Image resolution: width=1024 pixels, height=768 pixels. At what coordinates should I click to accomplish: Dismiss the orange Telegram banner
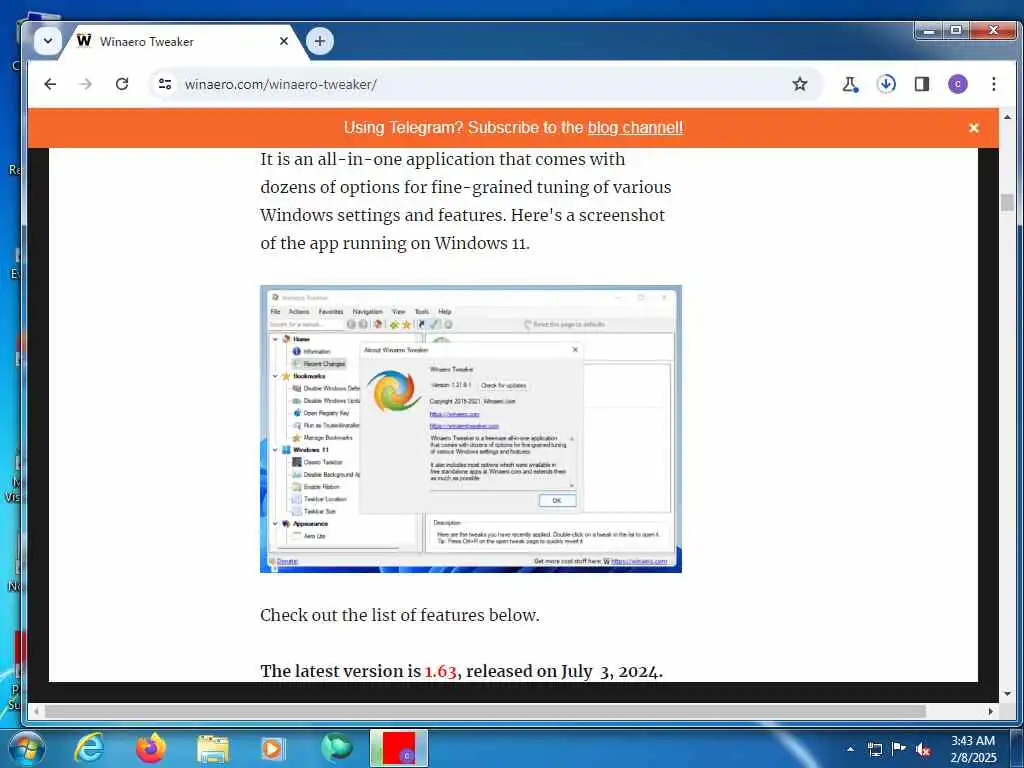click(973, 128)
